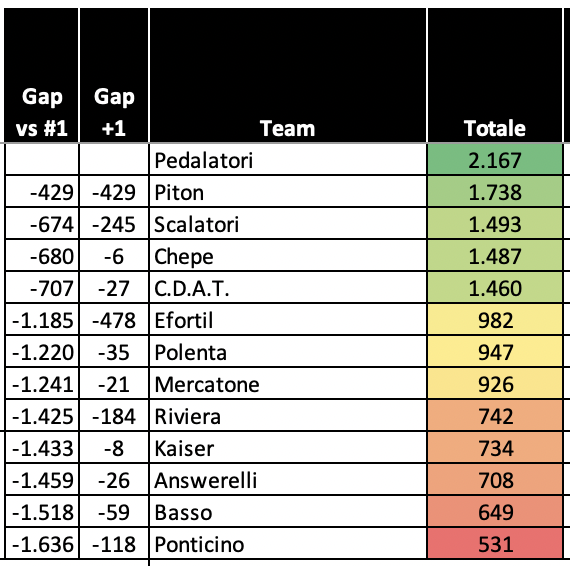Select the -184 gap cell for Riviera
570x566 pixels.
click(x=114, y=416)
